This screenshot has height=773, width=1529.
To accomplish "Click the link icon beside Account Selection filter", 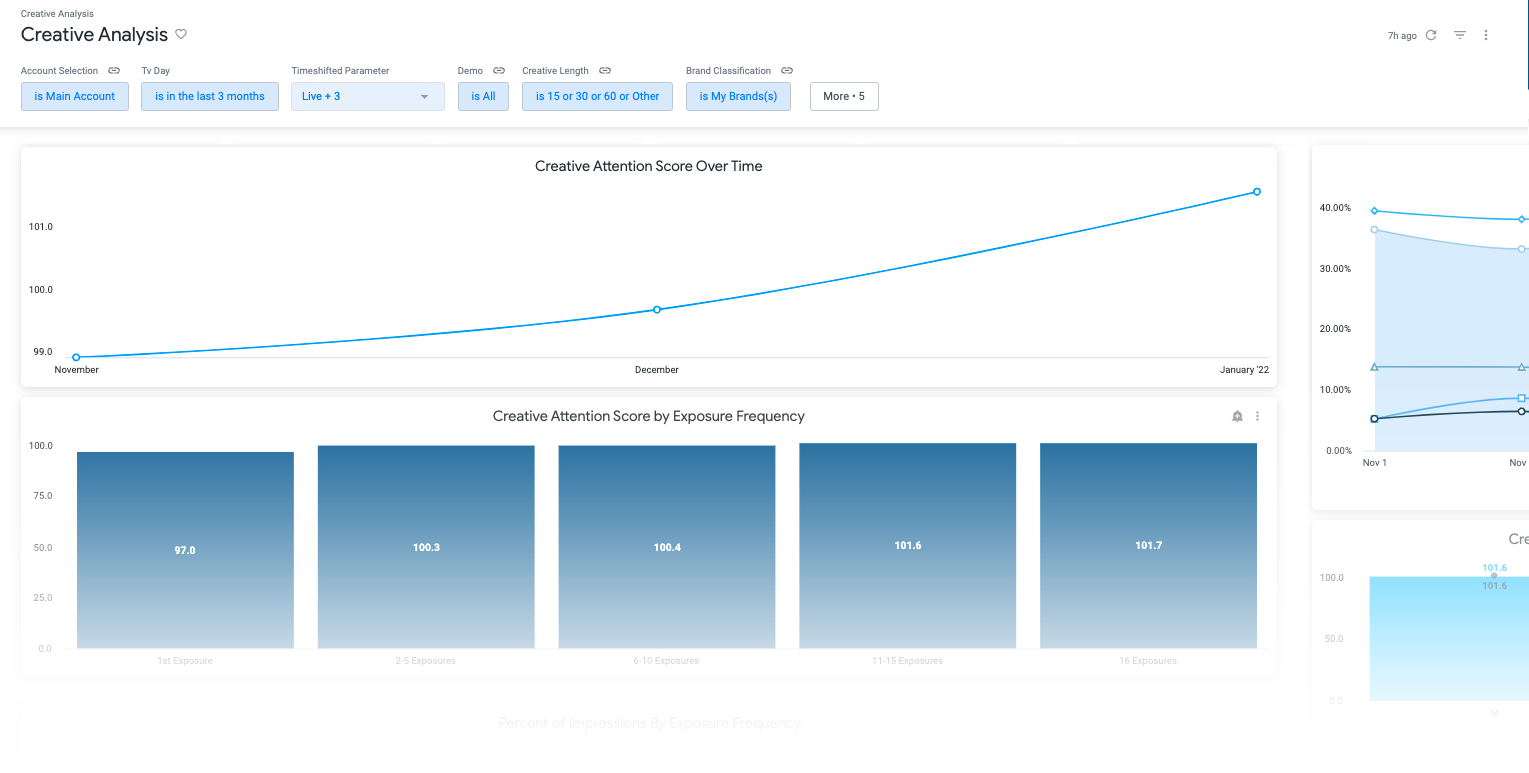I will coord(114,70).
